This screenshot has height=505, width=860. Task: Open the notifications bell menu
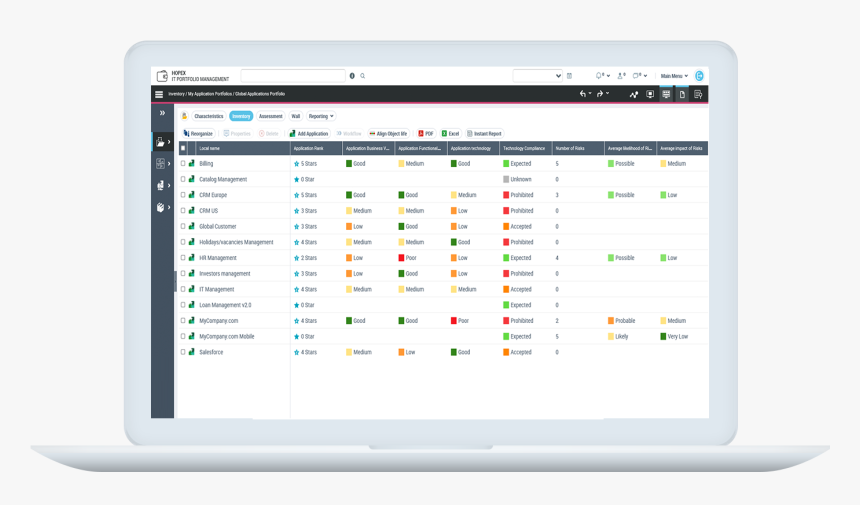pos(603,76)
